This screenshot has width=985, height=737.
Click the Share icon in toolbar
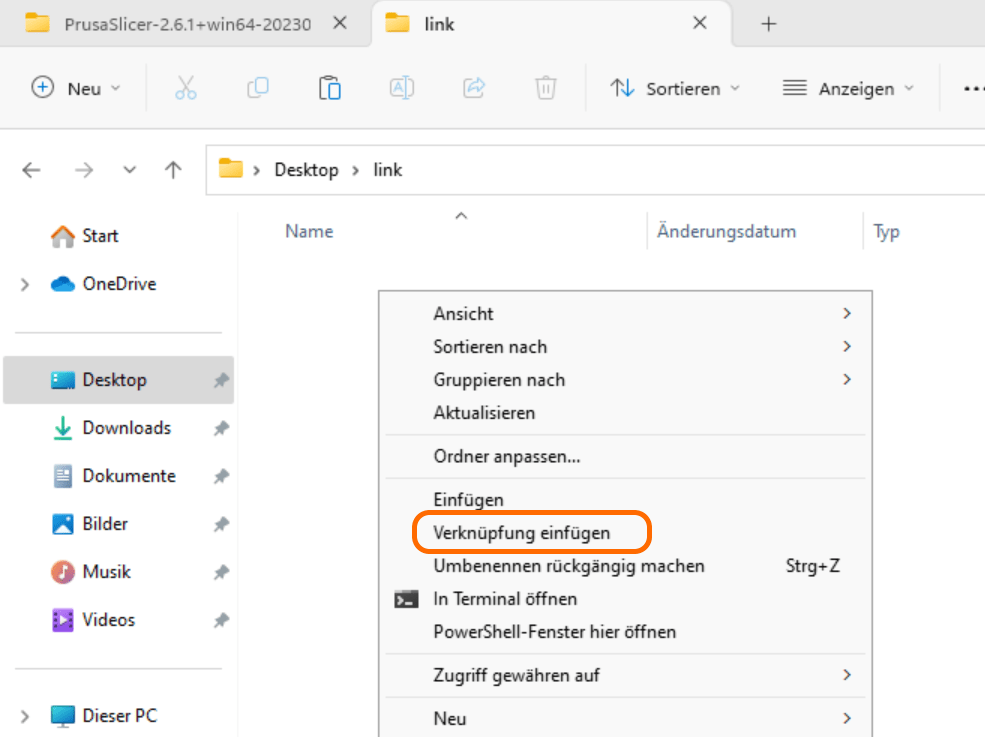click(474, 88)
